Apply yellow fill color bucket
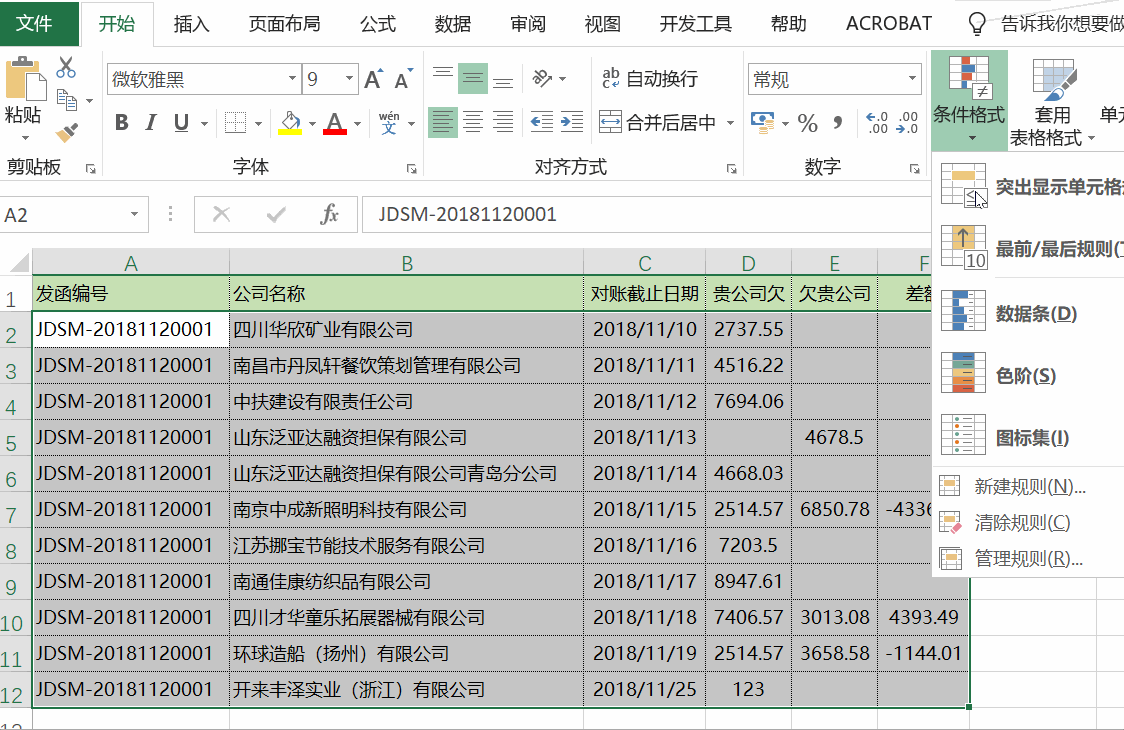The image size is (1124, 730). pyautogui.click(x=290, y=123)
